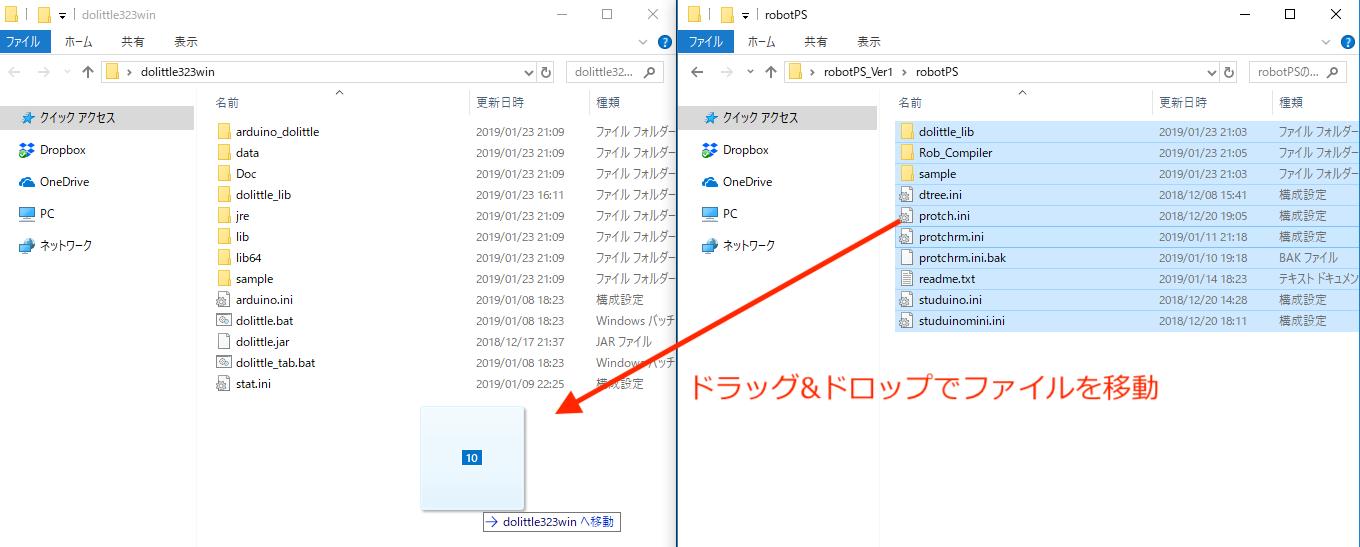The height and width of the screenshot is (547, 1360).
Task: Sort by 名前 column in robotPS window
Action: 910,102
